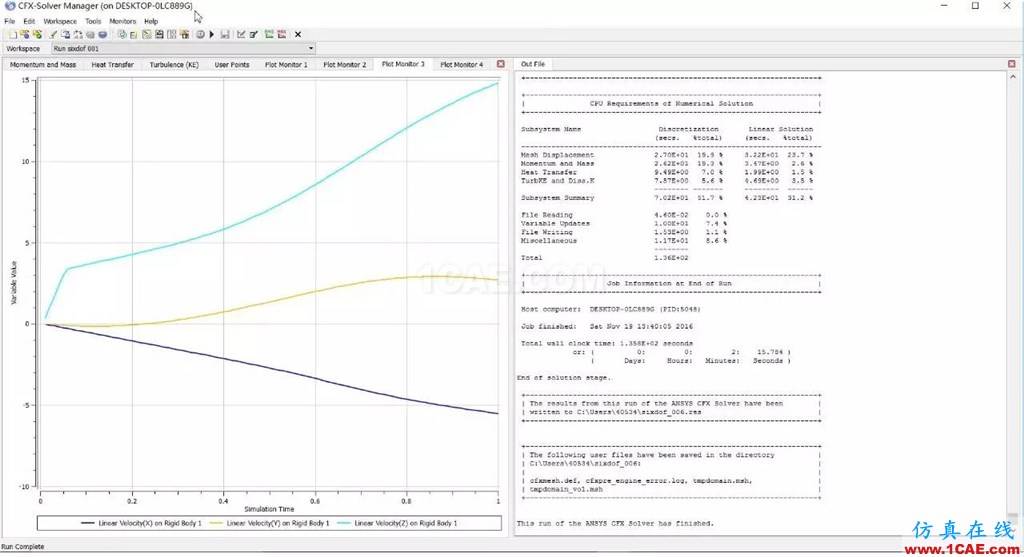
Task: Click the Mesh Displacement row in Out File
Action: click(x=667, y=155)
